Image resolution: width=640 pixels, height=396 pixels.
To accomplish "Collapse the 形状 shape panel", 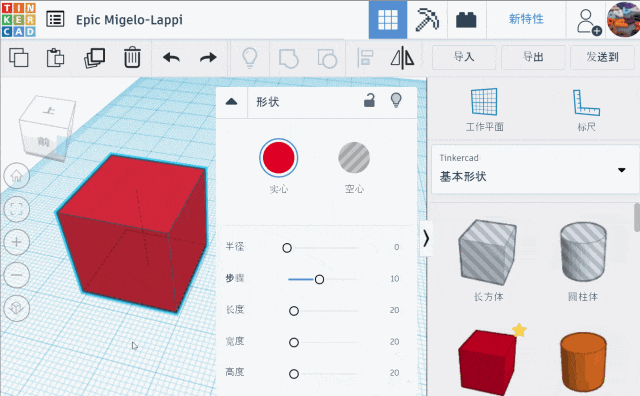I will [x=231, y=102].
